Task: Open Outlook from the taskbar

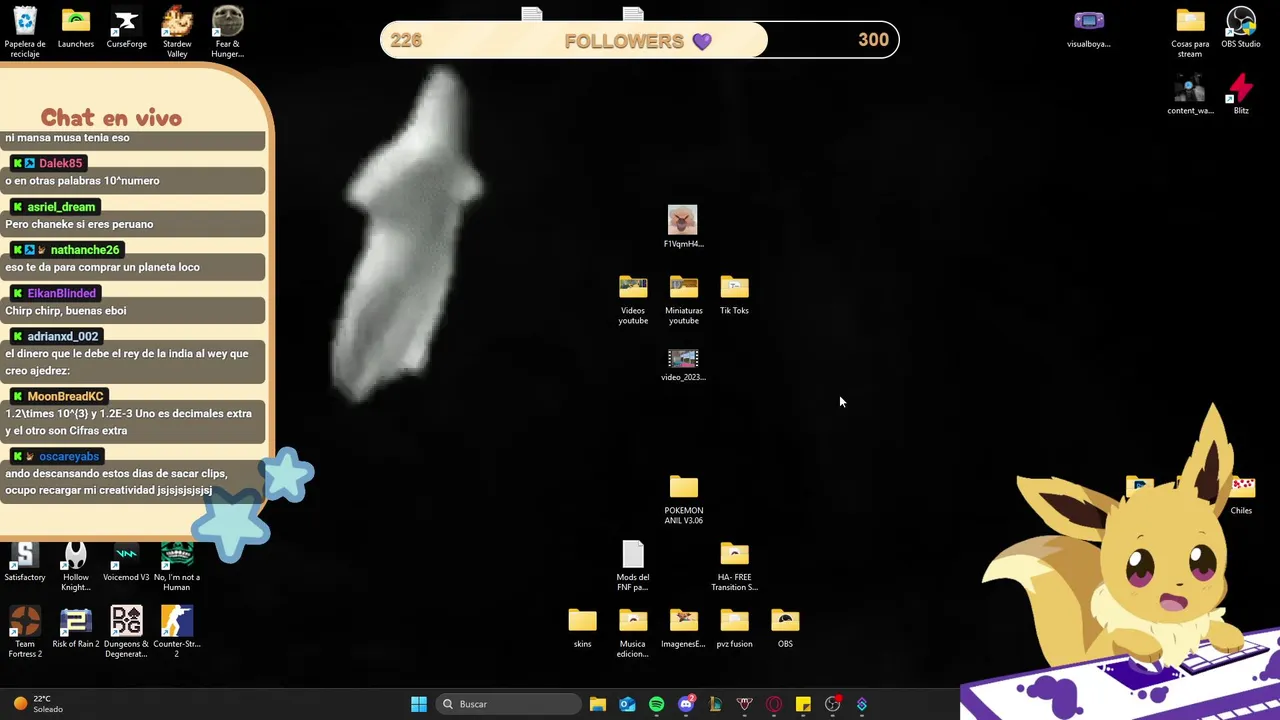Action: click(627, 704)
